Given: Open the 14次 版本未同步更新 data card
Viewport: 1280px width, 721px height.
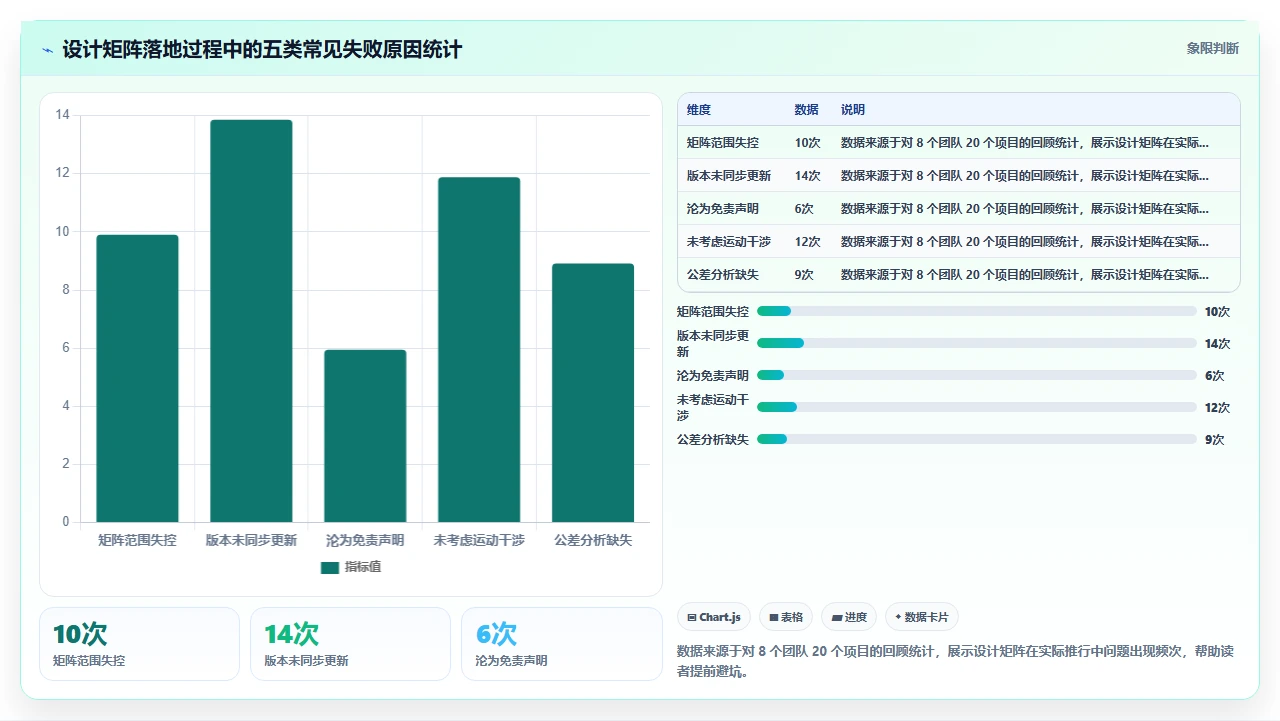Looking at the screenshot, I should [350, 644].
